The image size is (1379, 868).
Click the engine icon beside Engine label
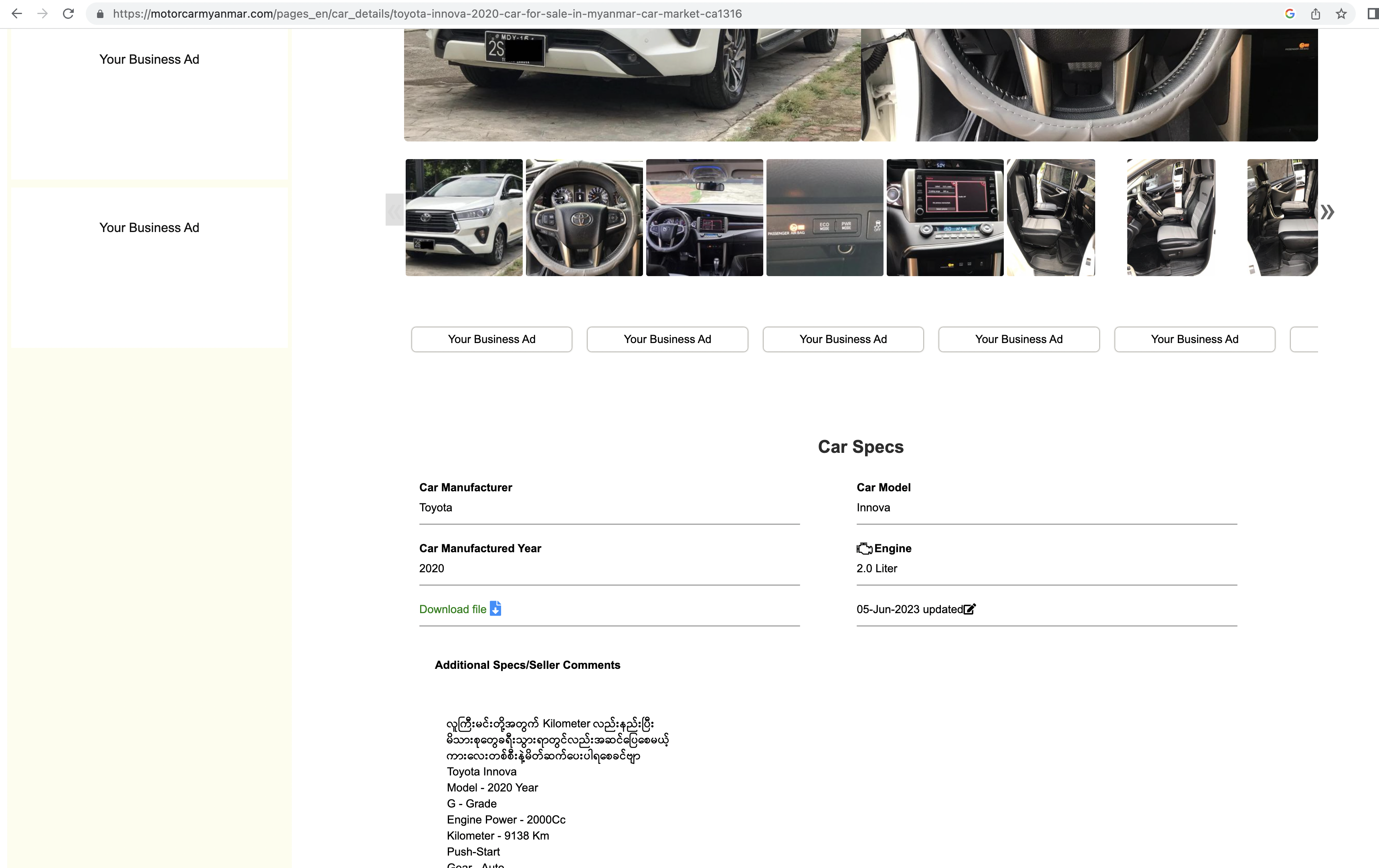click(x=865, y=549)
